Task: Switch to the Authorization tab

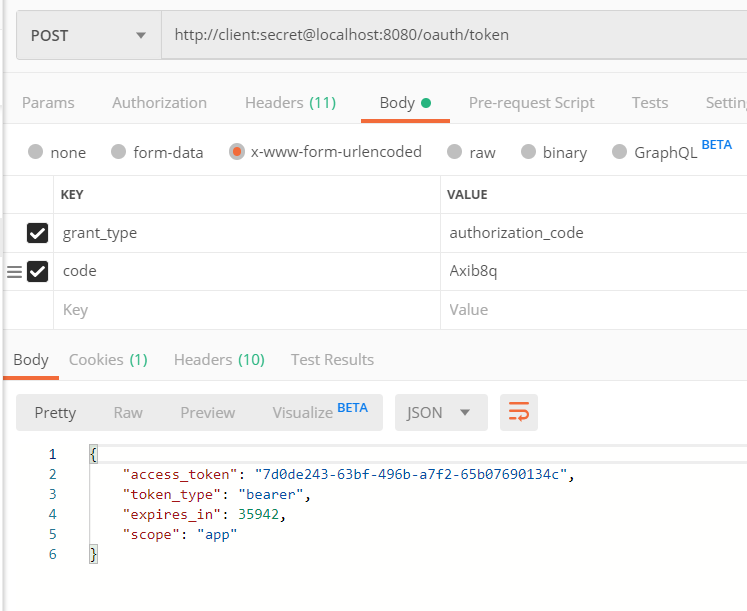Action: pos(159,102)
